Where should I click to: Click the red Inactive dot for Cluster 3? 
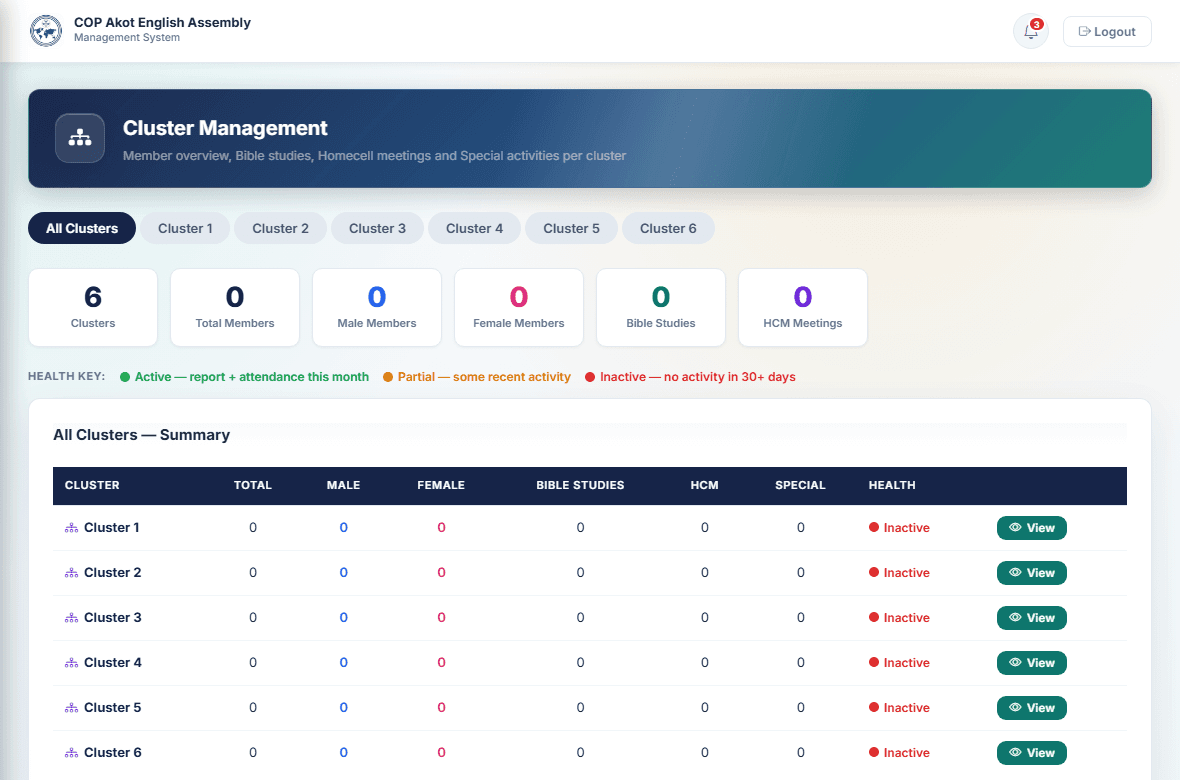click(x=874, y=617)
